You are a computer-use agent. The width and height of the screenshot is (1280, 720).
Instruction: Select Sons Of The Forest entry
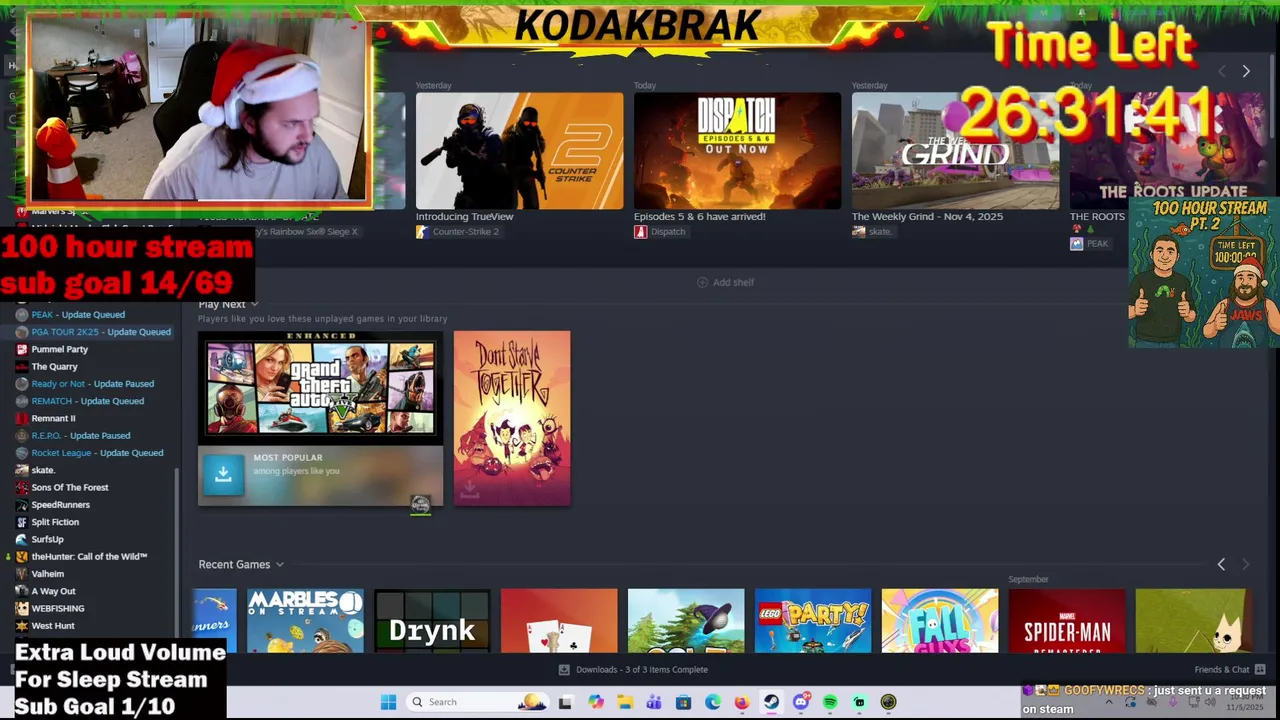click(x=70, y=487)
